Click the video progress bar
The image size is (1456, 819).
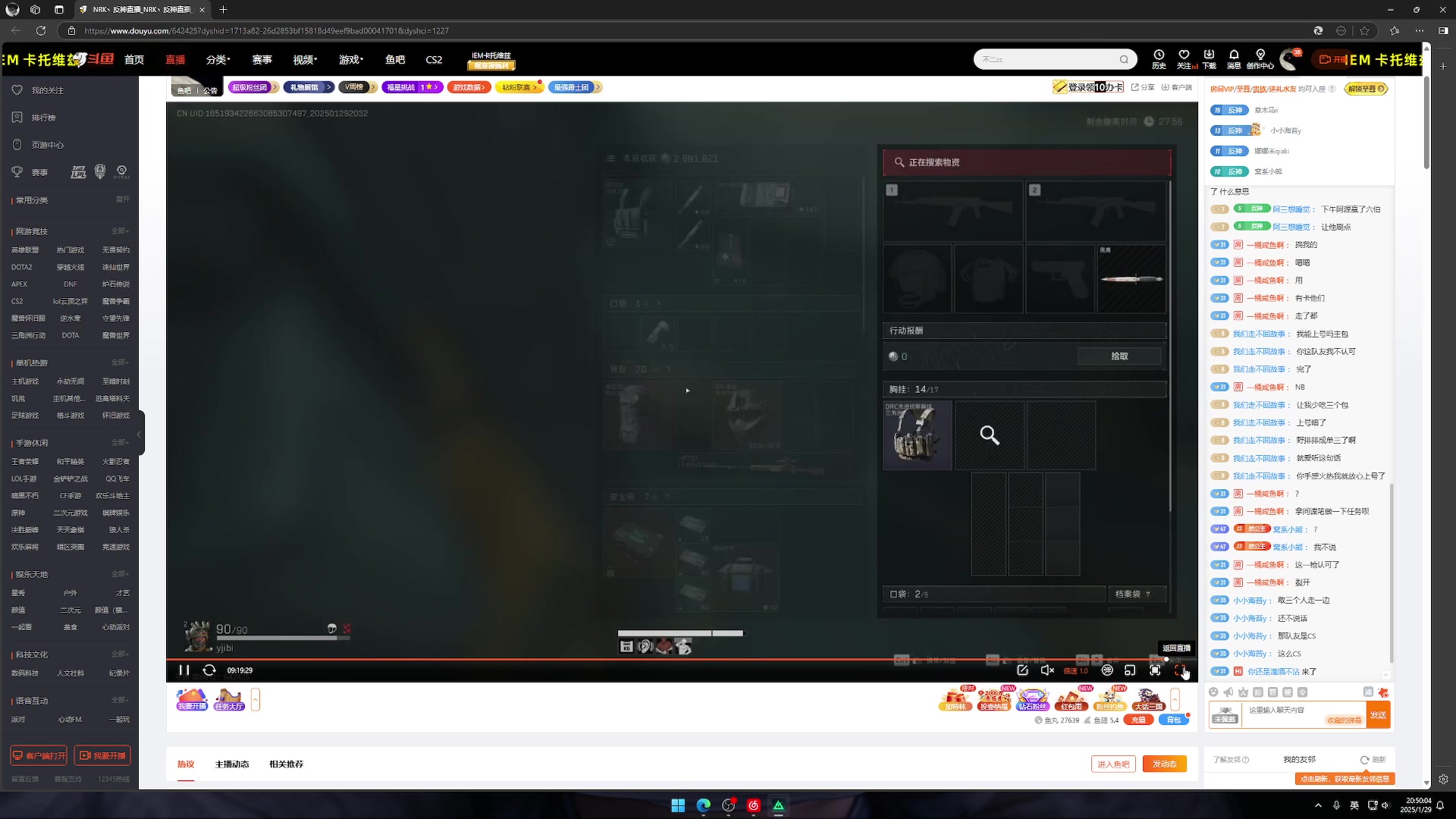point(681,660)
